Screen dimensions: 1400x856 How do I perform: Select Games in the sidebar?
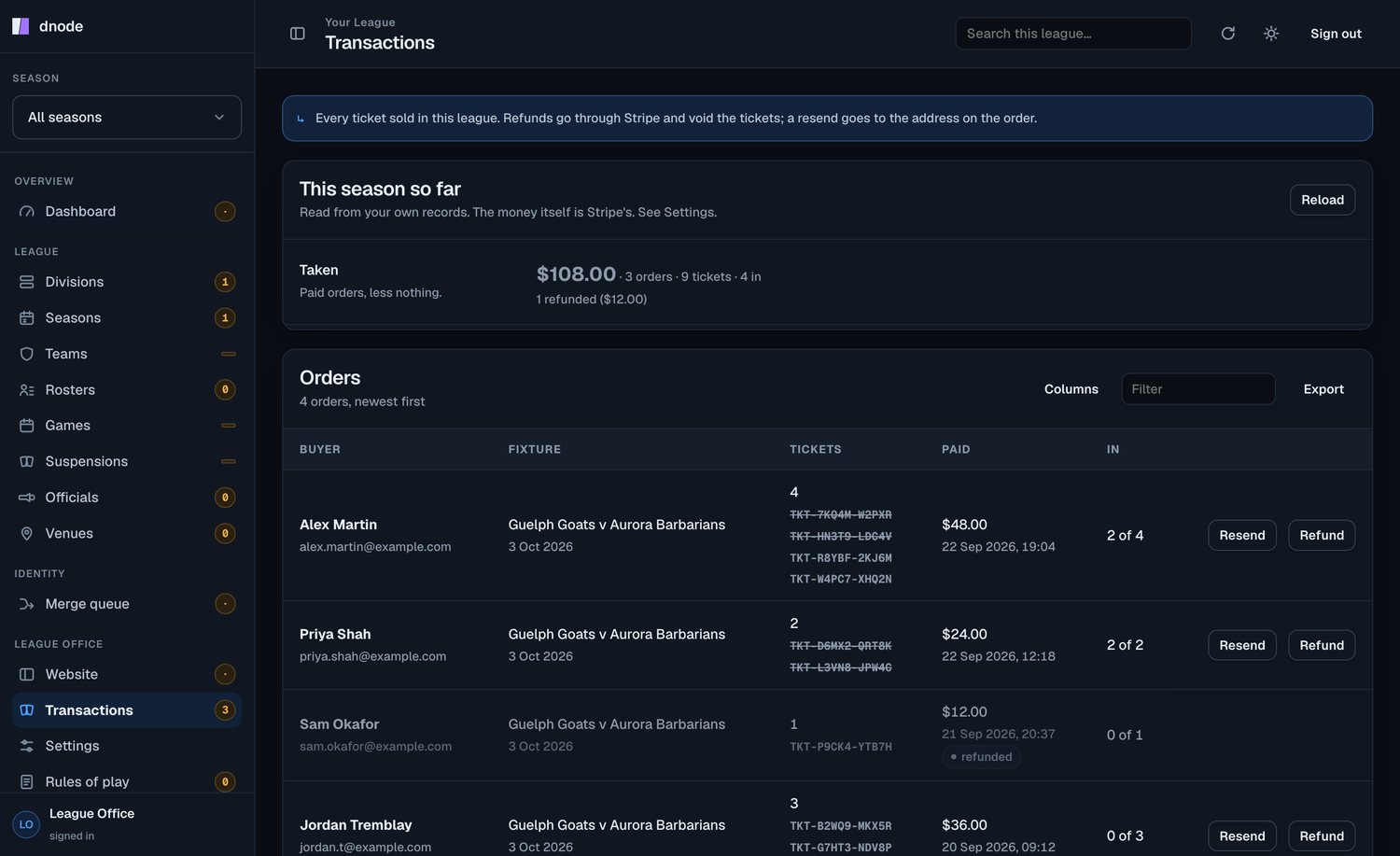coord(127,426)
